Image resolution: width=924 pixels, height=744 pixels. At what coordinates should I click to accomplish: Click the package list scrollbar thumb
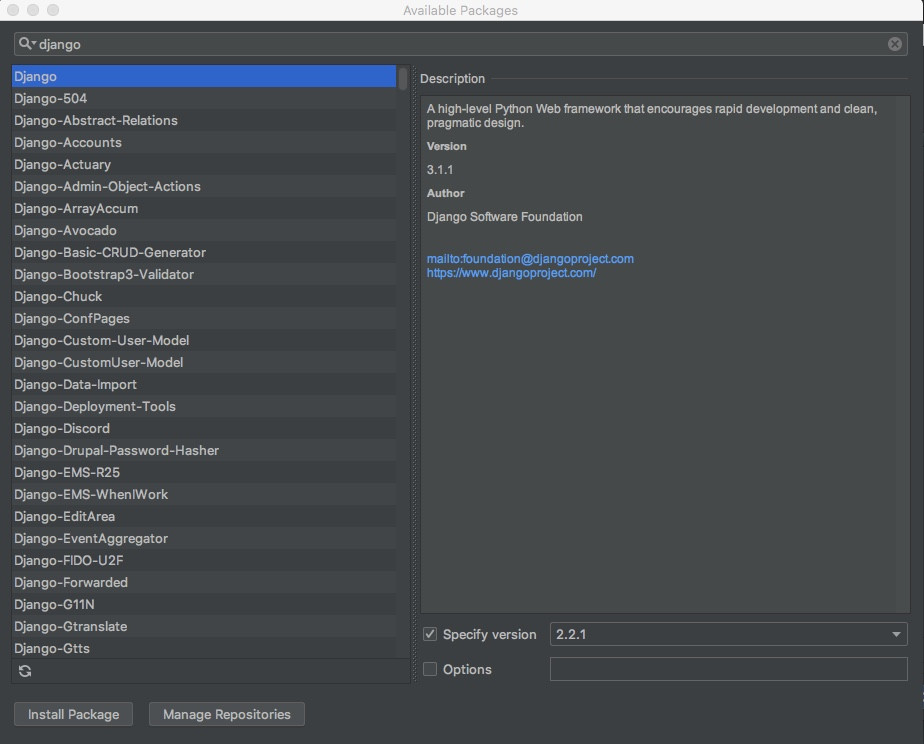point(402,78)
